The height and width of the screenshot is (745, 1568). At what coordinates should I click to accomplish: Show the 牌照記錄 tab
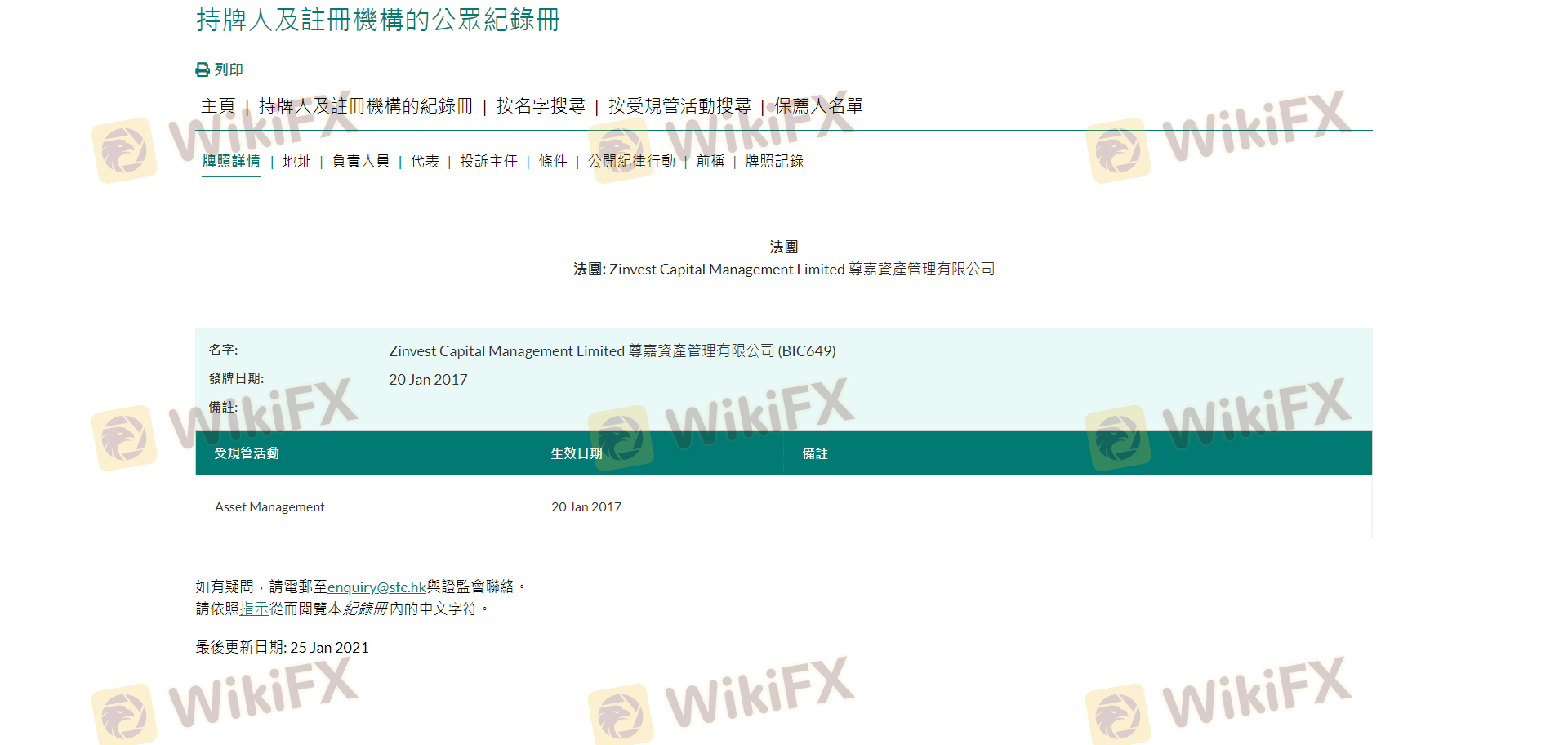click(x=774, y=162)
